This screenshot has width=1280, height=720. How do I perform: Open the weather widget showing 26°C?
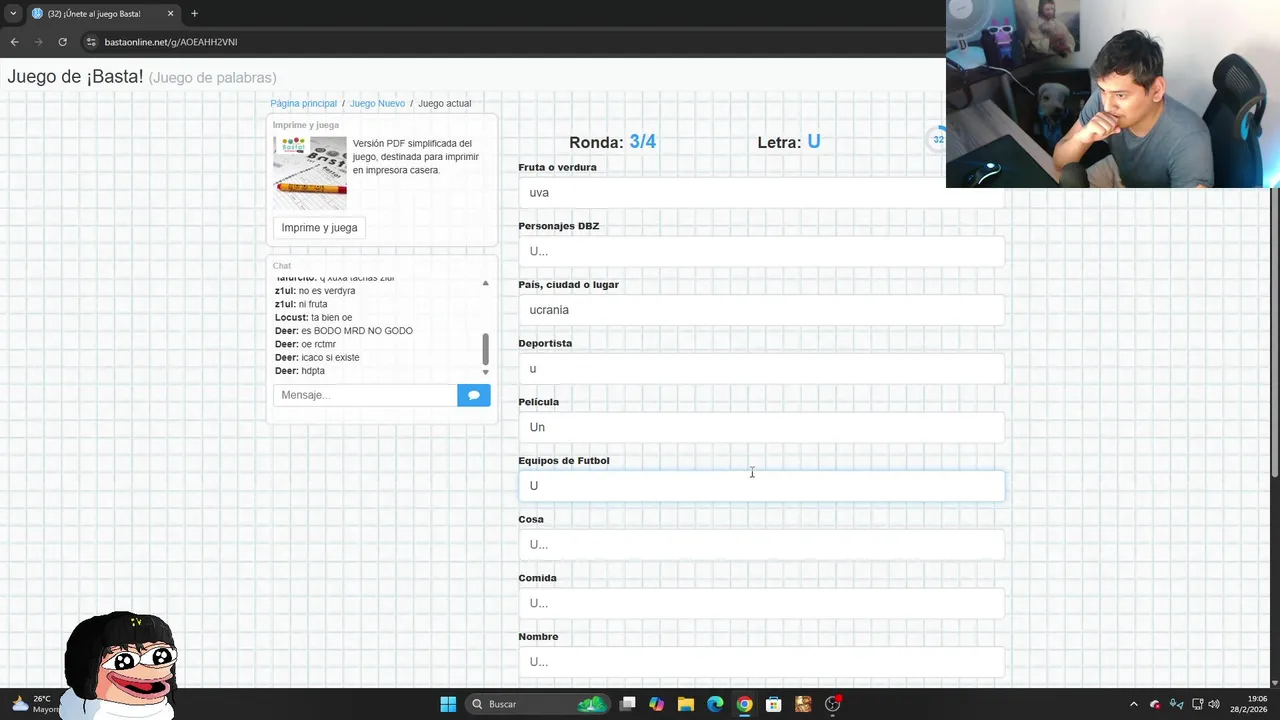point(34,704)
